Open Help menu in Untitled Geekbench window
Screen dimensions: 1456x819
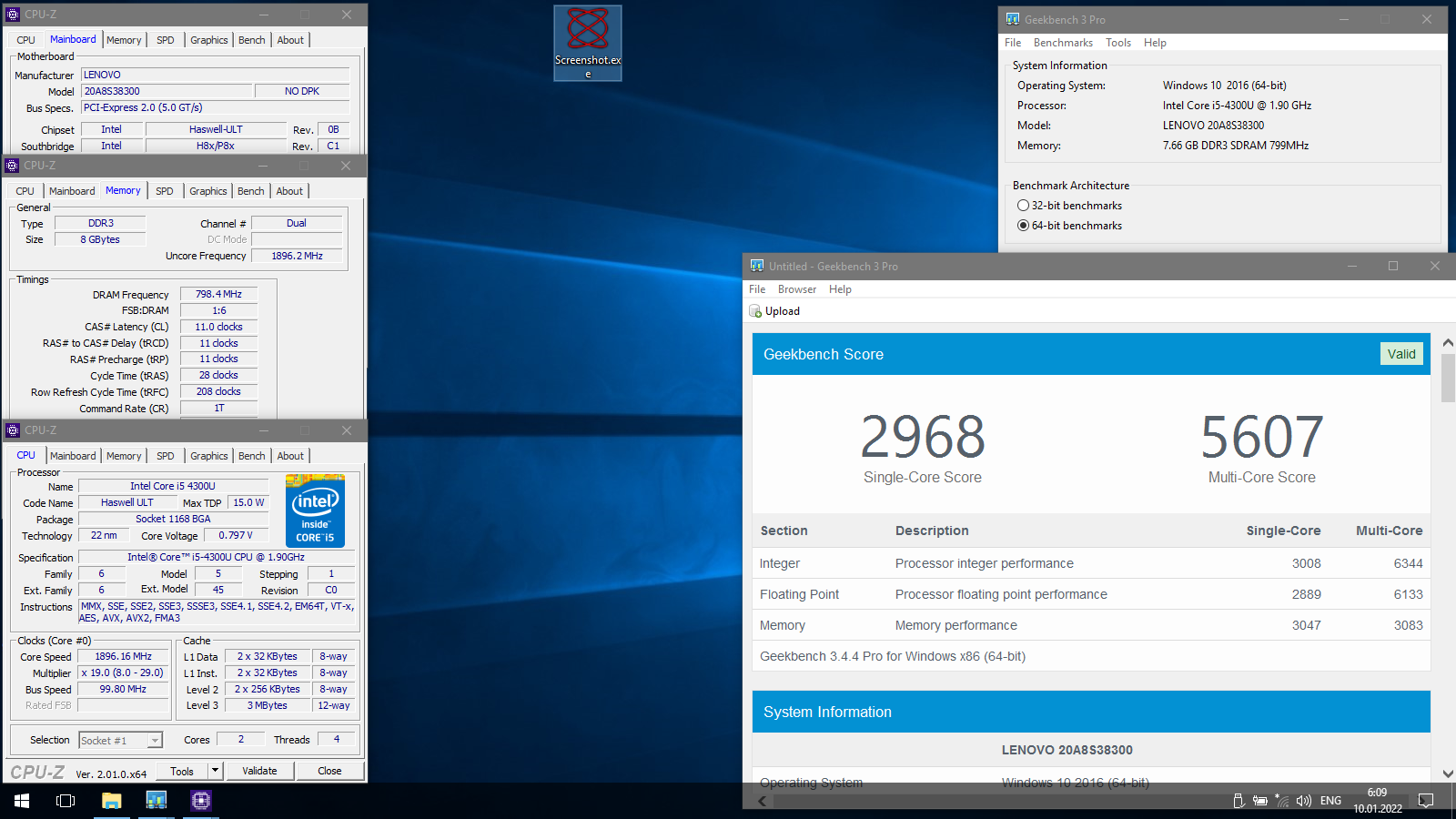click(840, 289)
